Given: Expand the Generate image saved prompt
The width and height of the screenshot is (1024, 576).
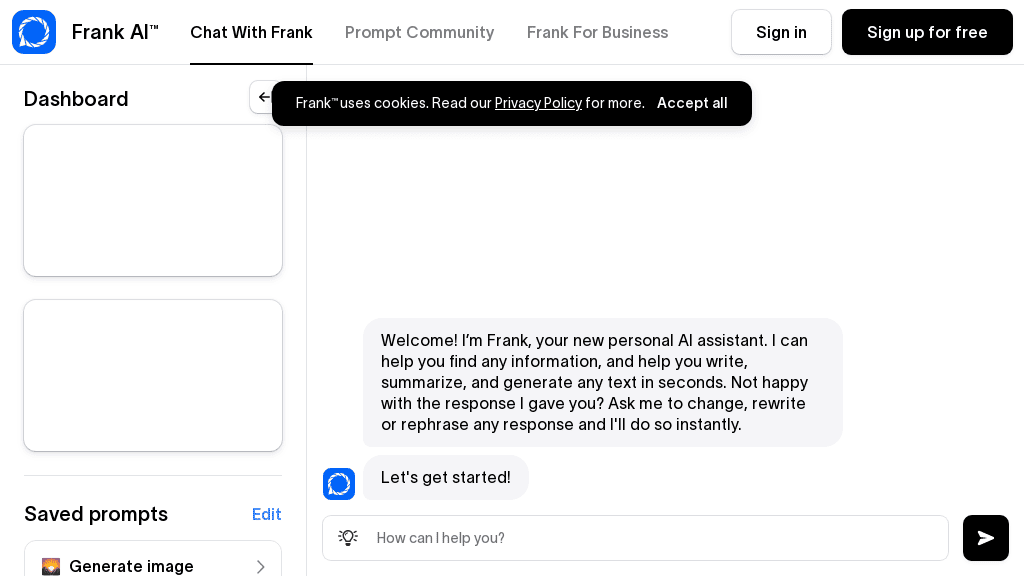Looking at the screenshot, I should point(261,567).
